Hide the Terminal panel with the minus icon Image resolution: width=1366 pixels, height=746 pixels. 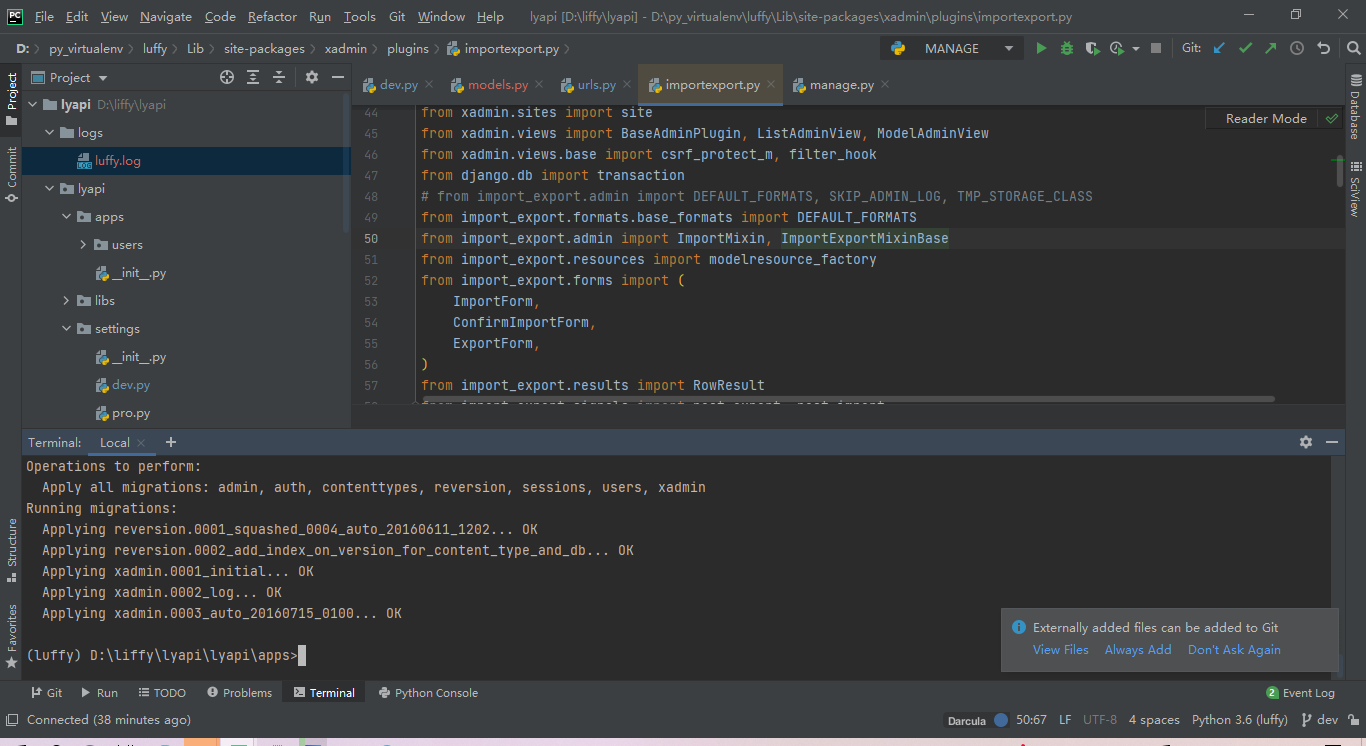1332,442
